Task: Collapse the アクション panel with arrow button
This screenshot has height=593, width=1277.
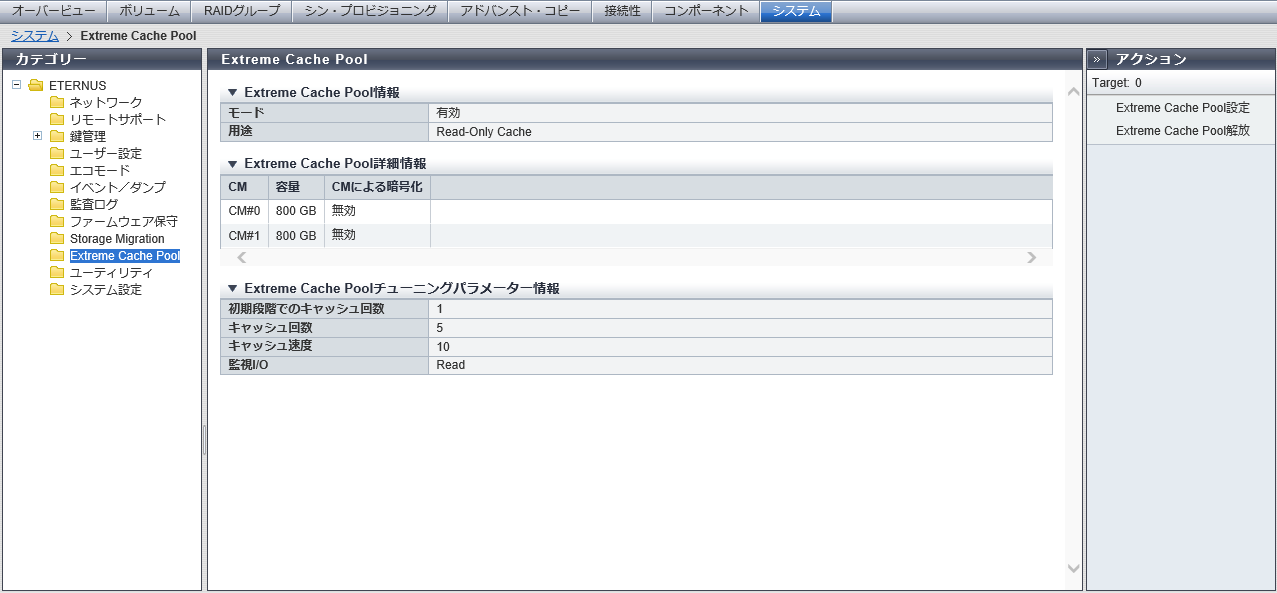Action: (1097, 59)
